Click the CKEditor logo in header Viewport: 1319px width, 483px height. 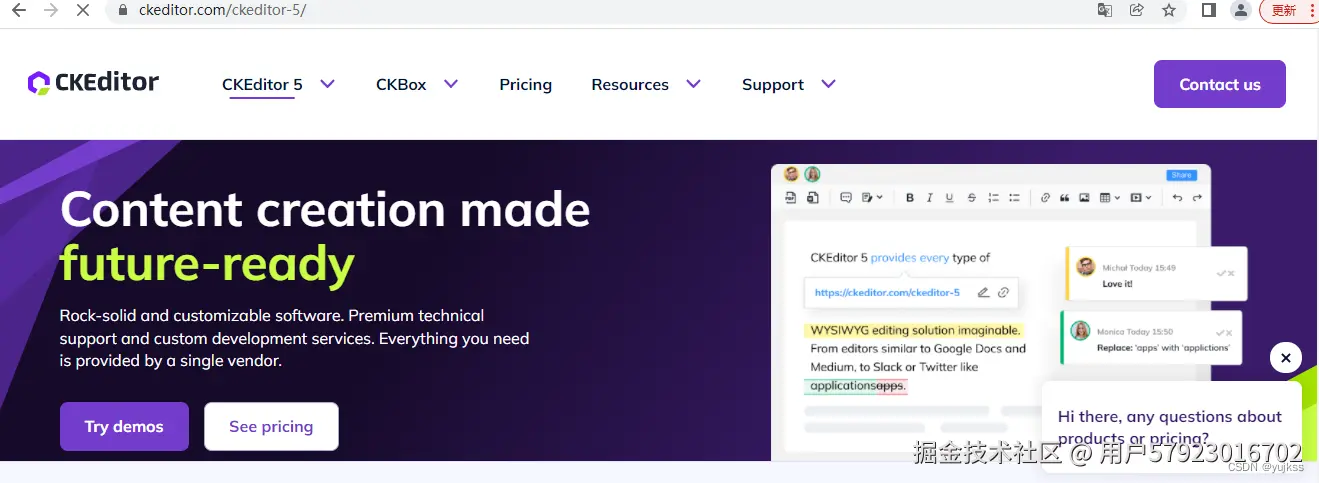pos(93,83)
